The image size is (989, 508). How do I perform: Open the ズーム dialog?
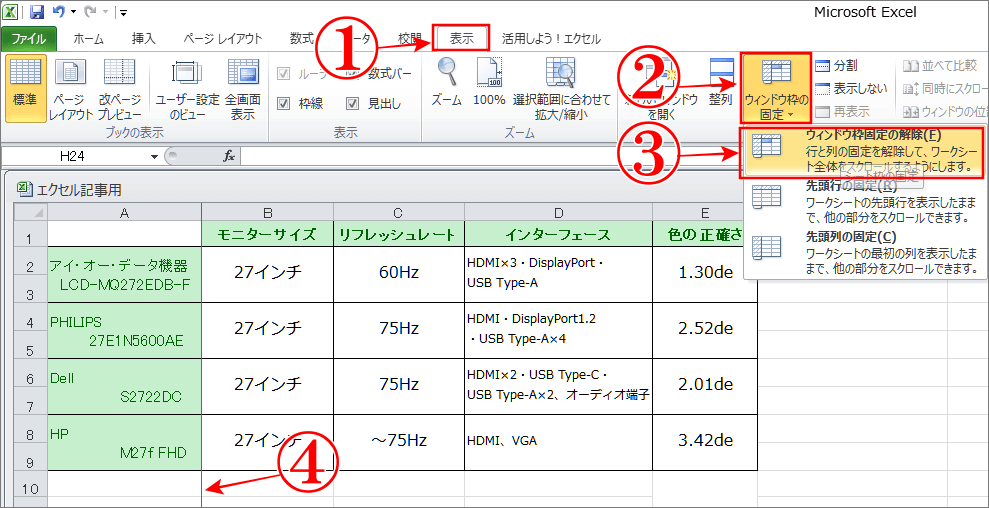(x=447, y=82)
